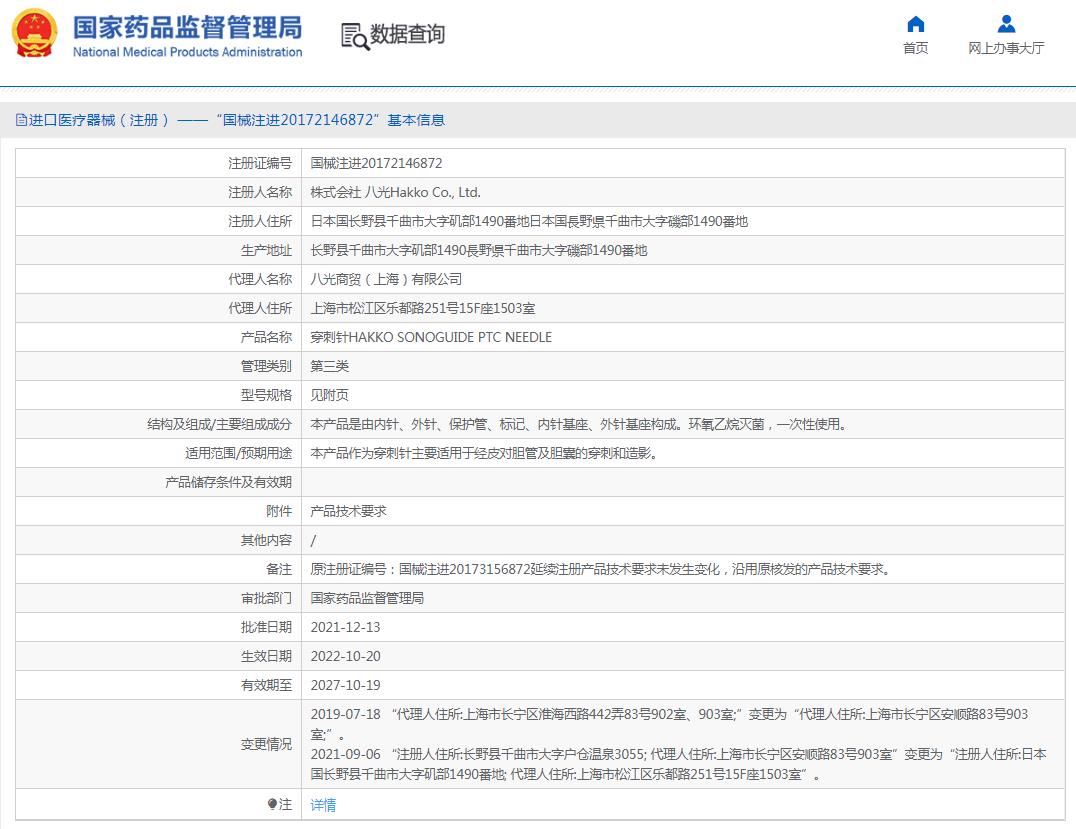Viewport: 1076px width, 829px height.
Task: Click the structure composition description text
Action: pos(578,424)
